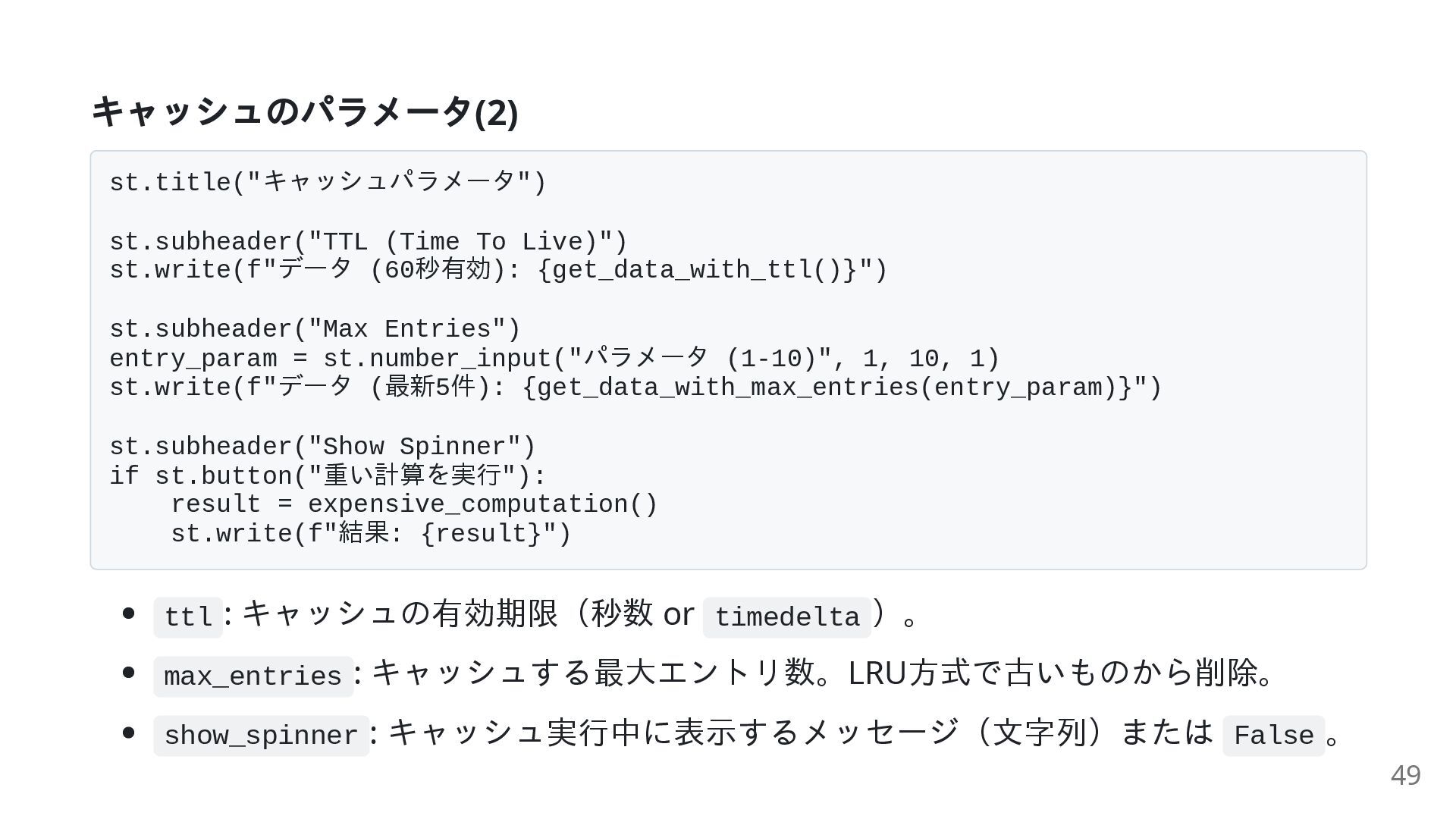The image size is (1456, 819).
Task: Click the expensive_computation() code line
Action: click(x=414, y=504)
